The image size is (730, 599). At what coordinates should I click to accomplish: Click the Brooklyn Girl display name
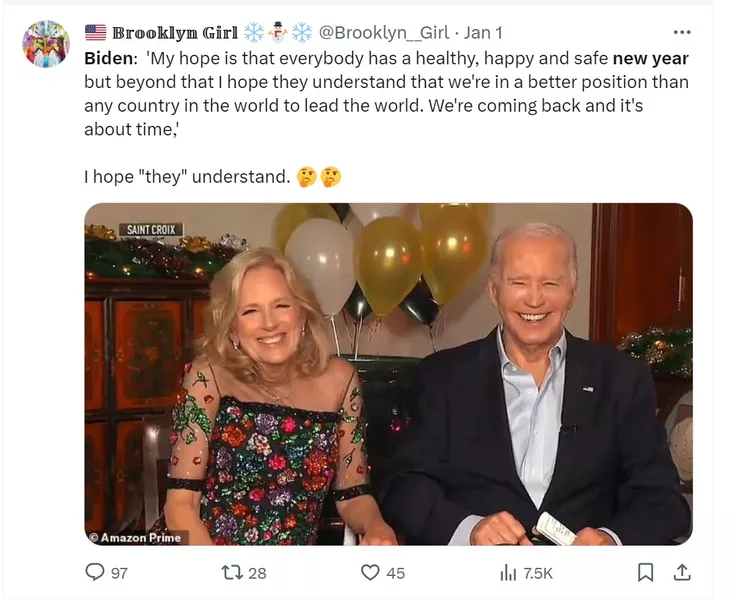tap(175, 33)
